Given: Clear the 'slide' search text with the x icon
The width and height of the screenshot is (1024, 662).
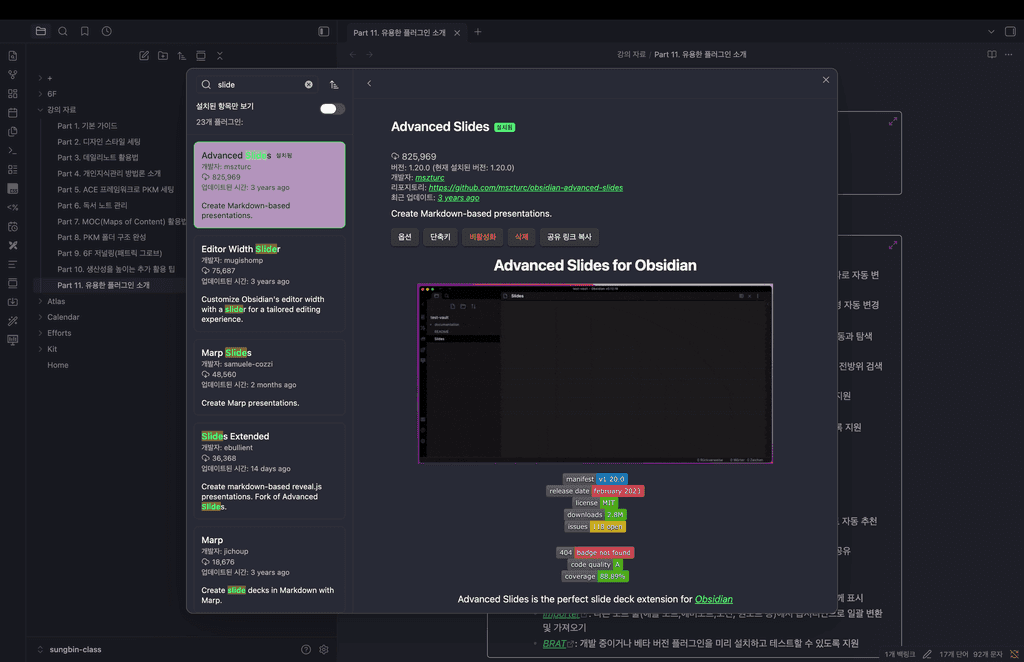Looking at the screenshot, I should tap(308, 84).
